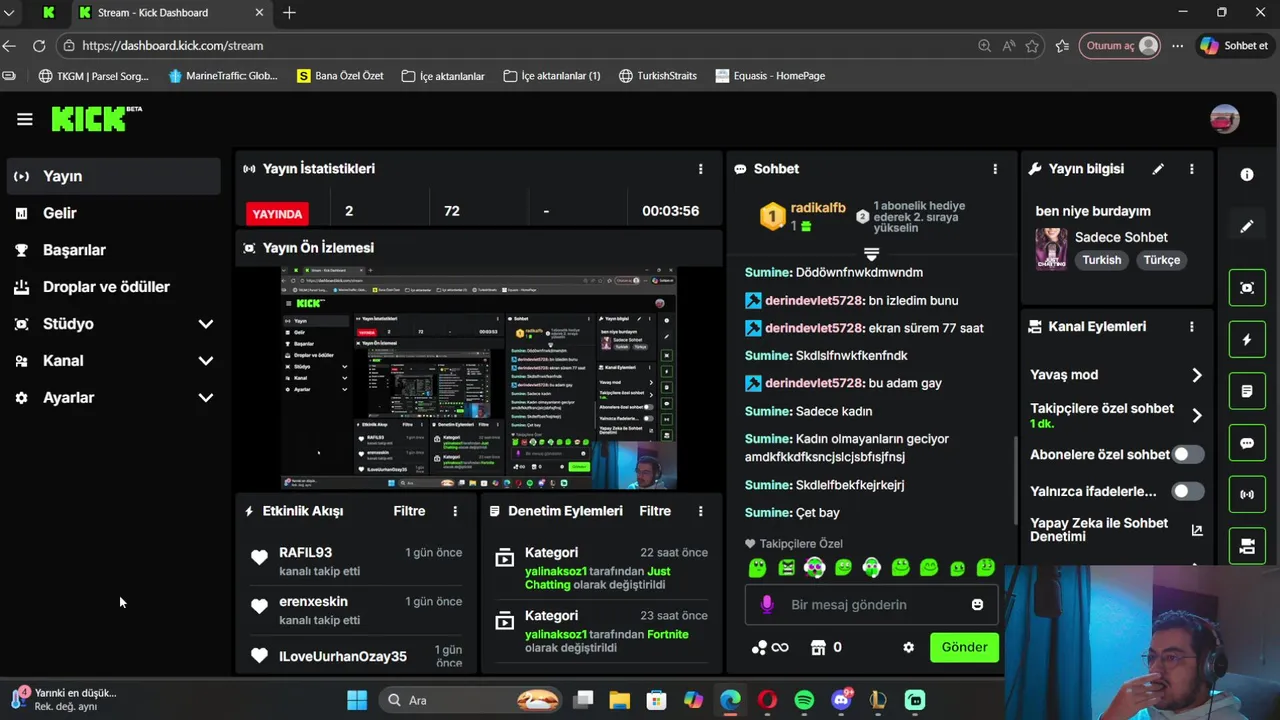This screenshot has height=720, width=1280.
Task: Open Etkinlik Akışı three-dot menu
Action: pos(455,511)
